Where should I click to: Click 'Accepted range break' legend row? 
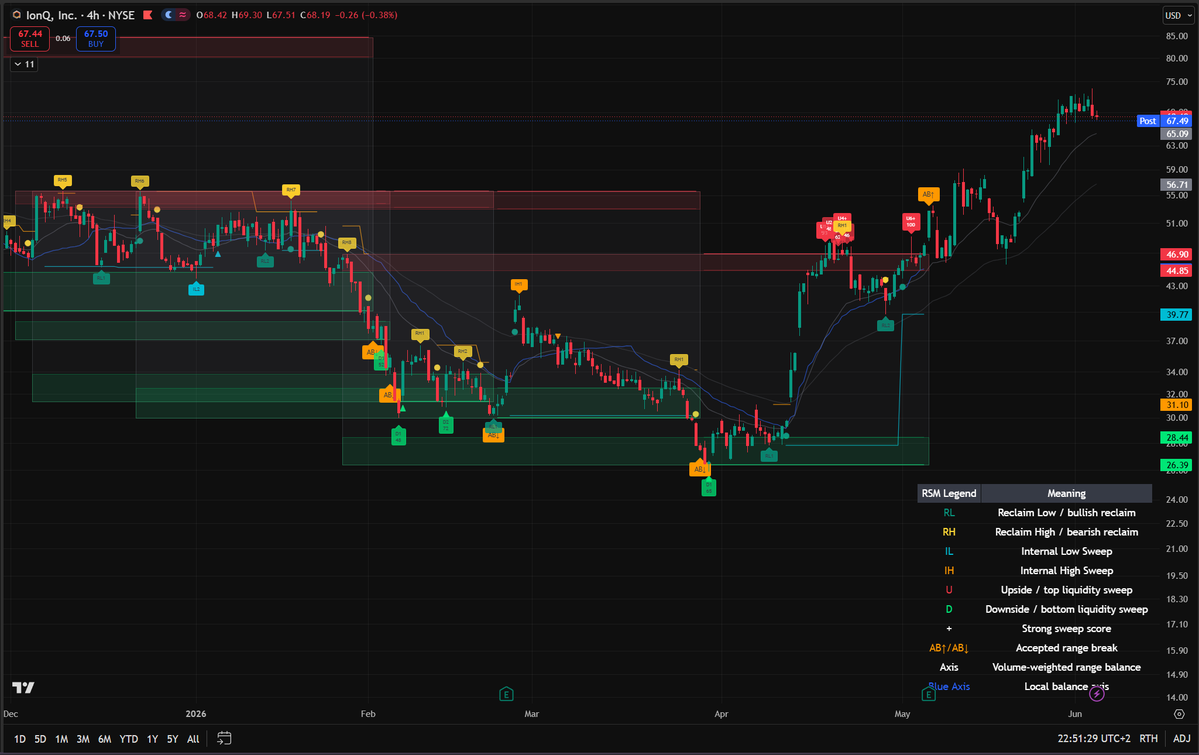click(x=1035, y=648)
